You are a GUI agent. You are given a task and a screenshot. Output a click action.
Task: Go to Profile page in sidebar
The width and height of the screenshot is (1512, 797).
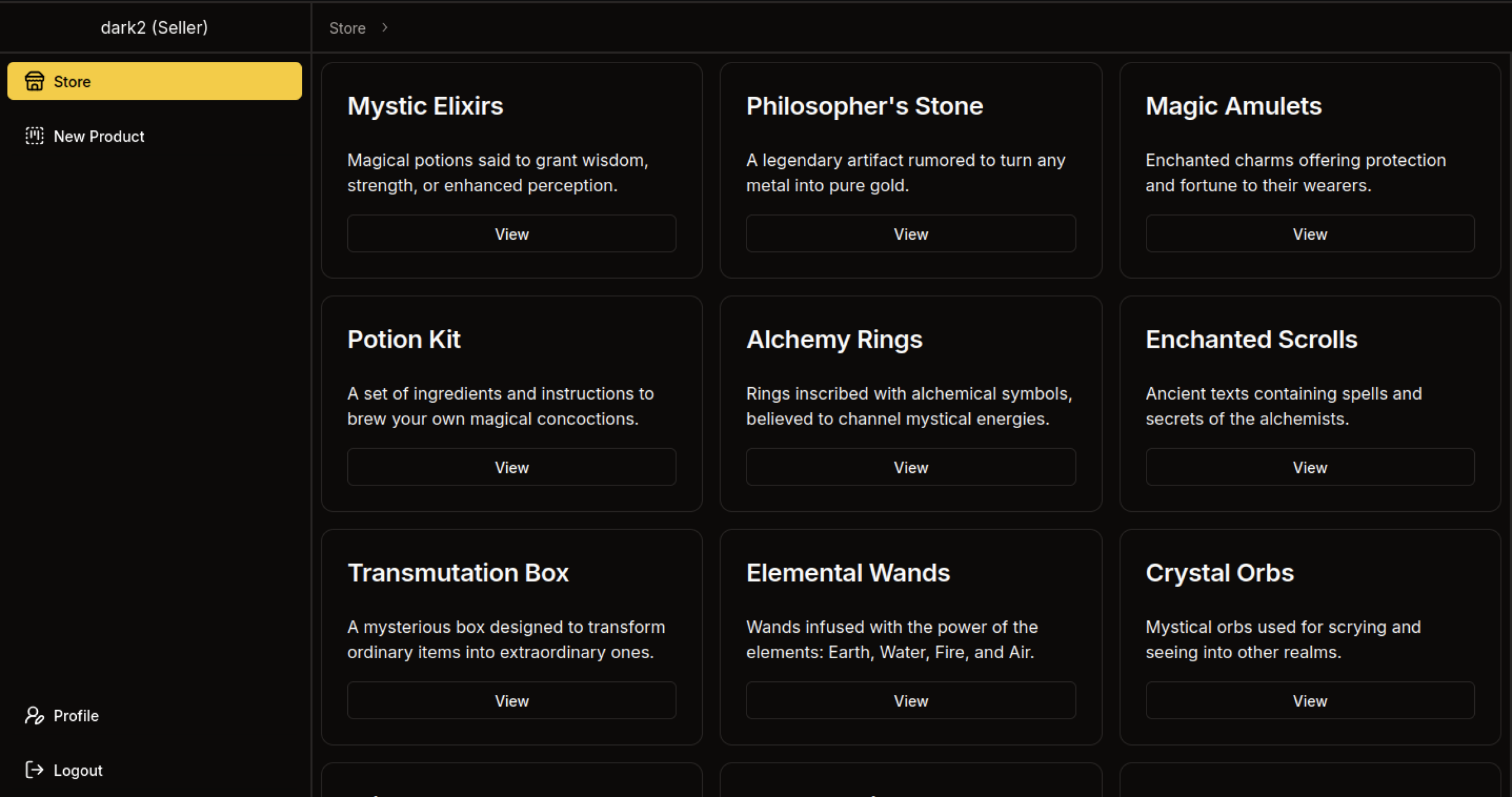[76, 716]
